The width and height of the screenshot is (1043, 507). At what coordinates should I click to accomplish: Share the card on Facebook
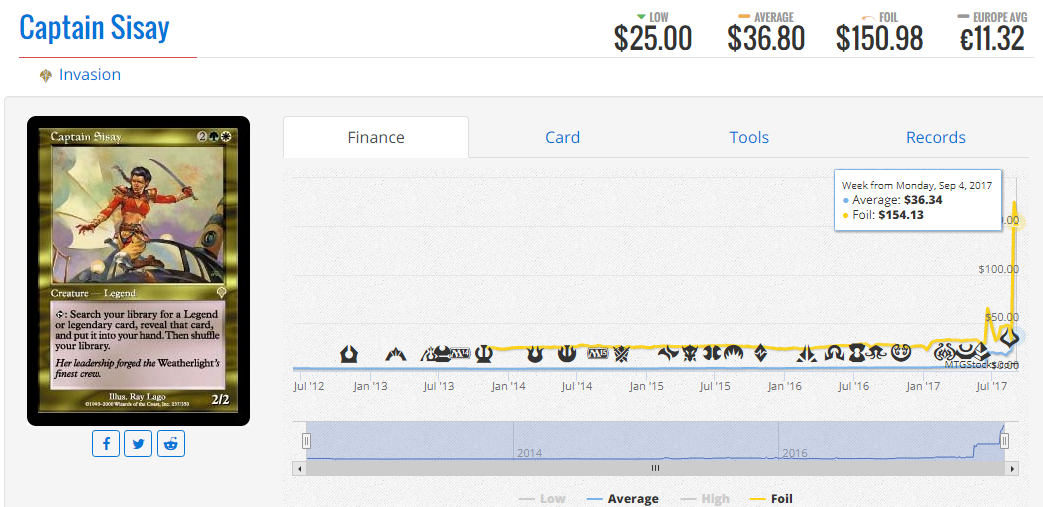tap(106, 444)
